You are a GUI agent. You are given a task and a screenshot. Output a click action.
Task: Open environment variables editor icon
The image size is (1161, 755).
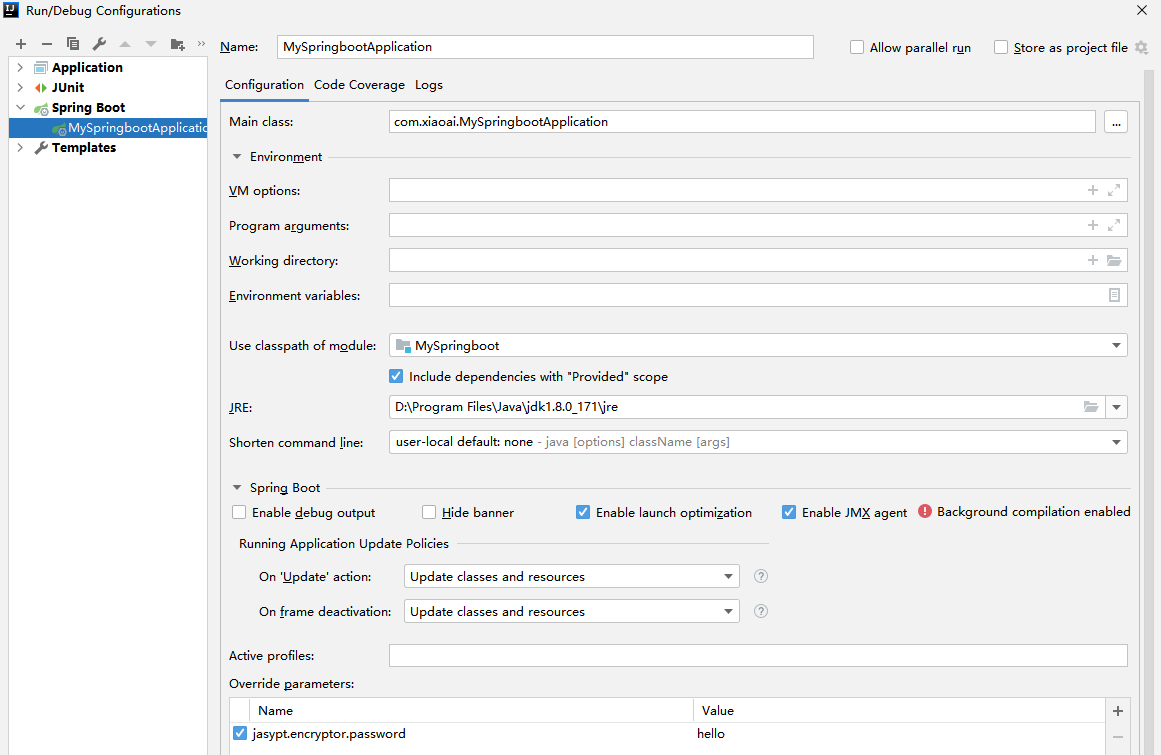pyautogui.click(x=1114, y=295)
